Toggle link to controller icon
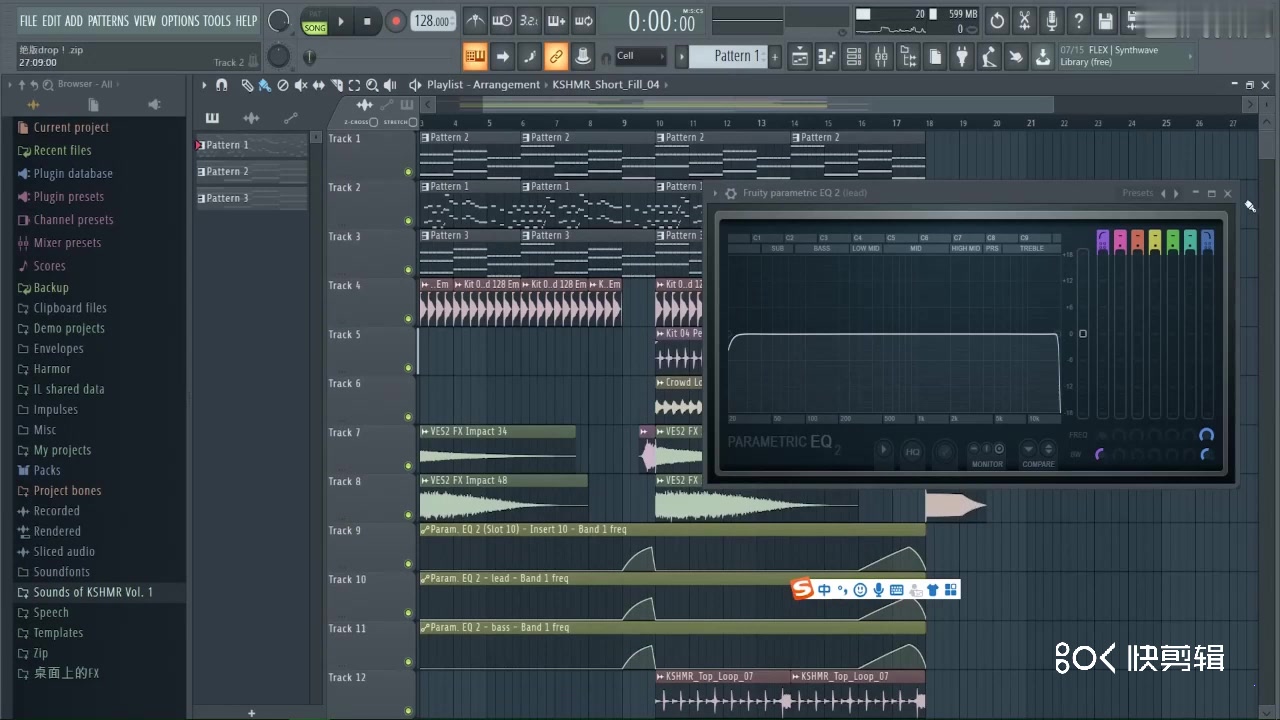1280x720 pixels. click(556, 56)
